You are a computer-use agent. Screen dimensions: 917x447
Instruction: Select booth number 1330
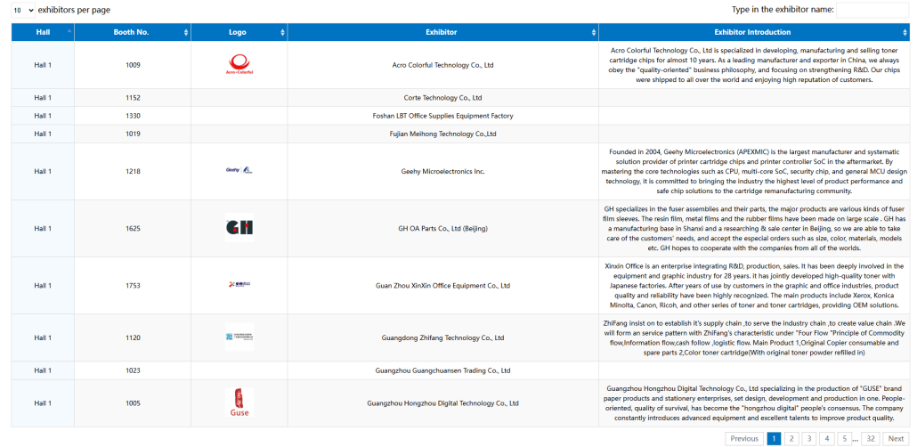point(133,116)
